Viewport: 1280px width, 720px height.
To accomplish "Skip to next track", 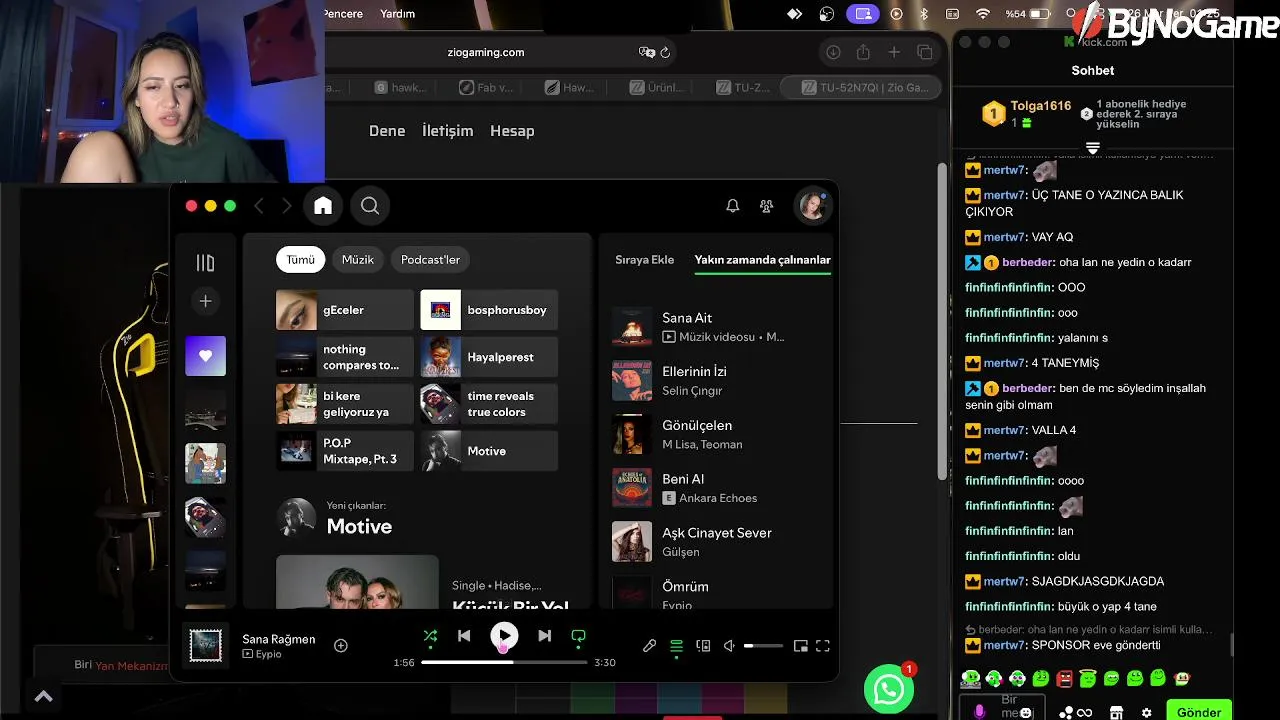I will (x=544, y=636).
